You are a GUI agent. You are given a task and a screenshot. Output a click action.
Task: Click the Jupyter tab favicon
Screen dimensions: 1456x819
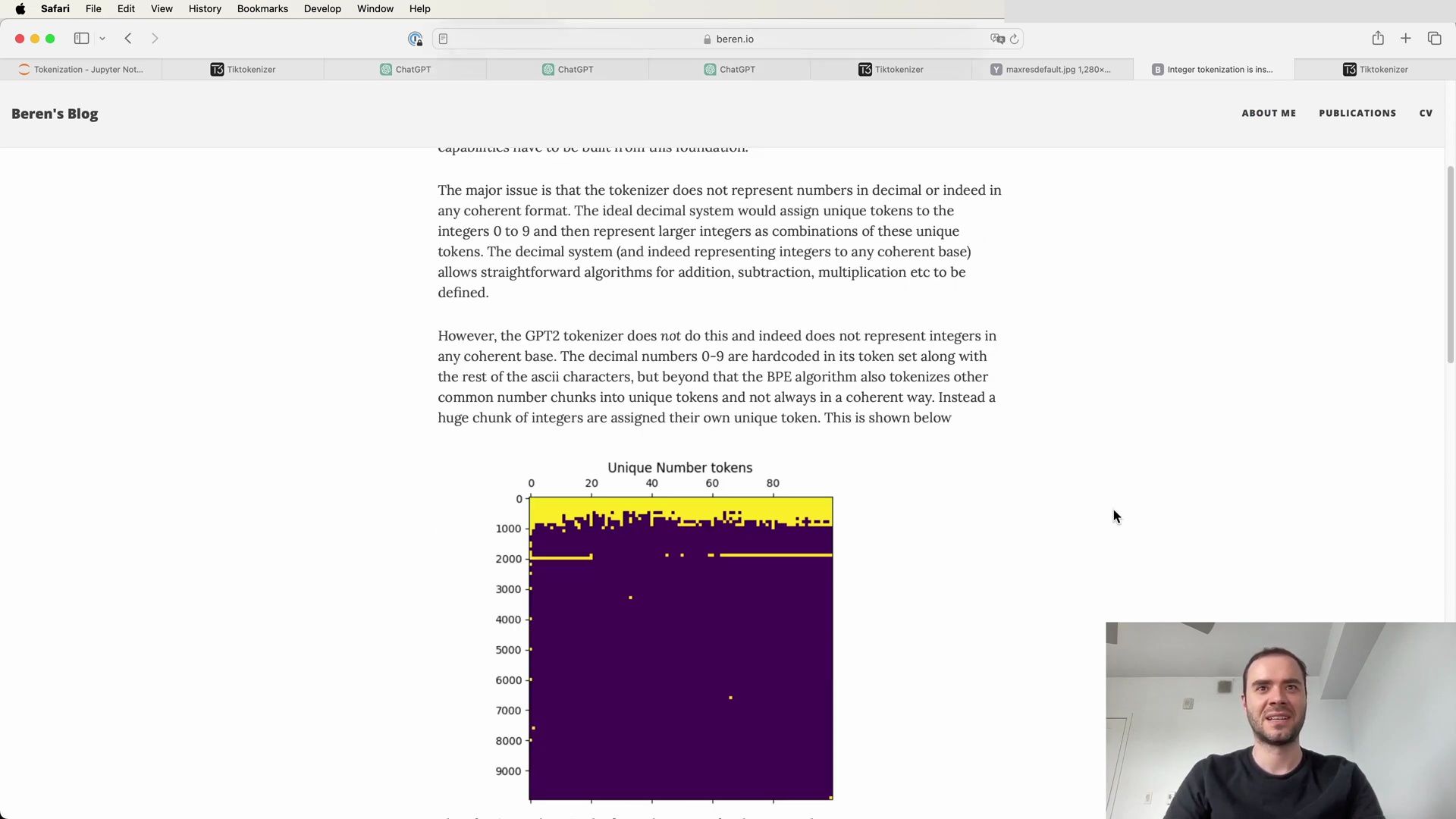click(24, 69)
